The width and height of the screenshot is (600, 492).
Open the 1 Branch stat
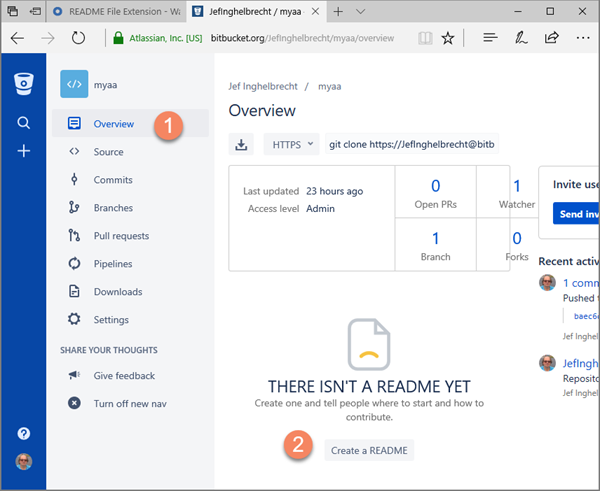pyautogui.click(x=435, y=245)
